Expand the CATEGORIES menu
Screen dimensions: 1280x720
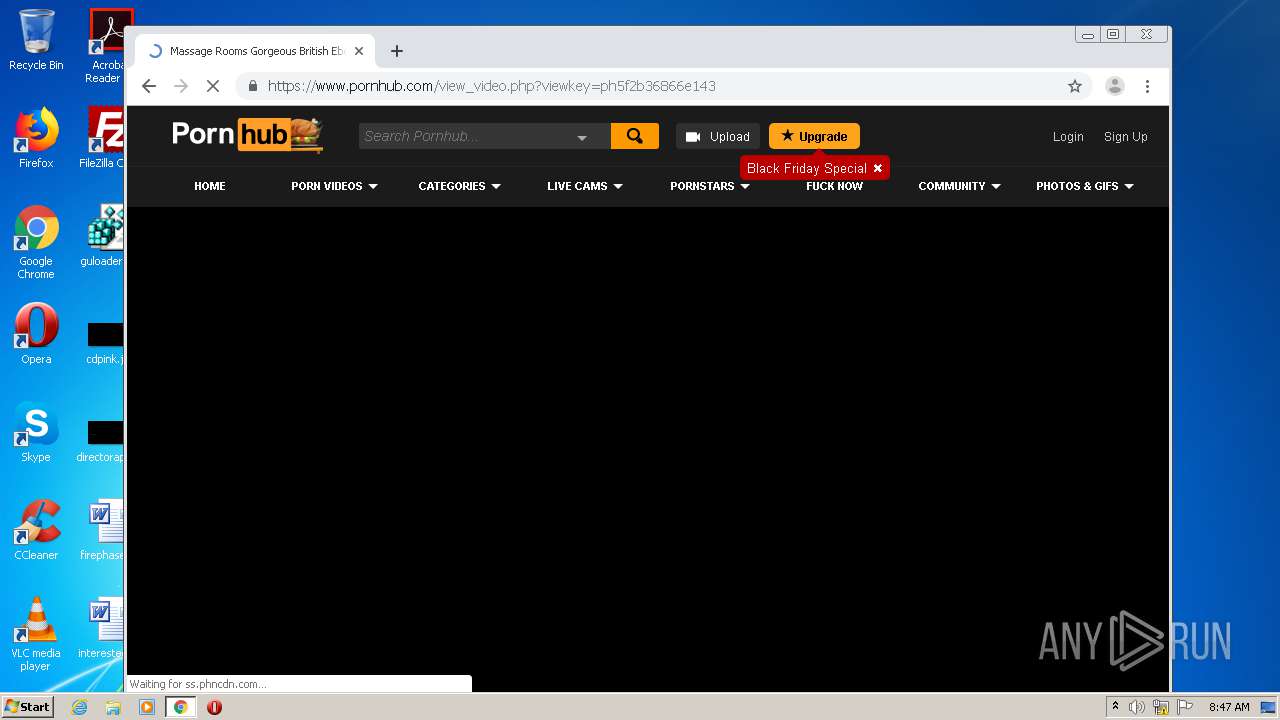point(459,186)
